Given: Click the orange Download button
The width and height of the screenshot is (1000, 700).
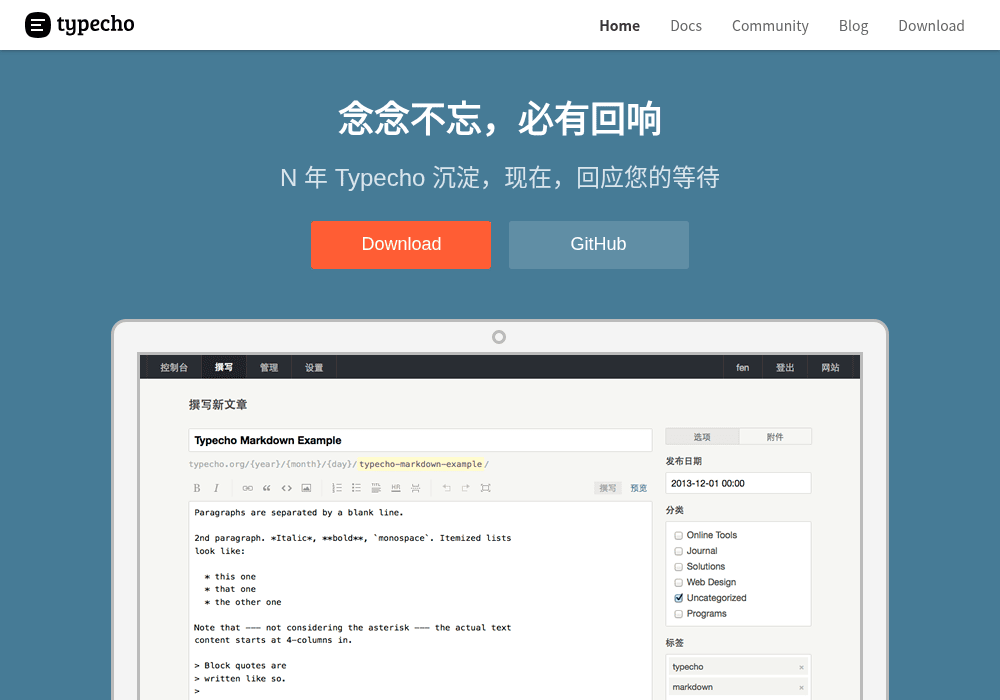Looking at the screenshot, I should [x=401, y=245].
